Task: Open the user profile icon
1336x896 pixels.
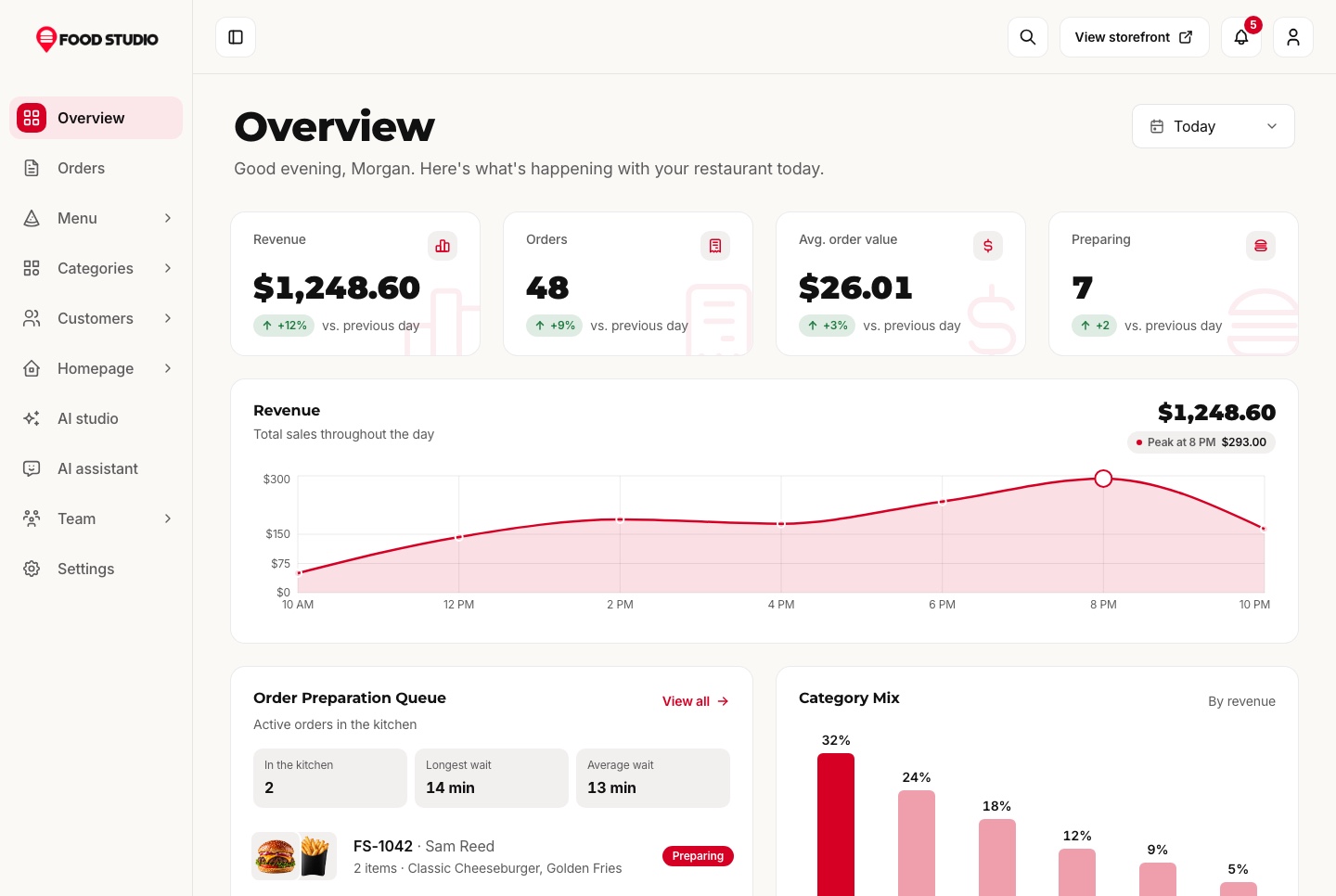Action: click(x=1293, y=37)
